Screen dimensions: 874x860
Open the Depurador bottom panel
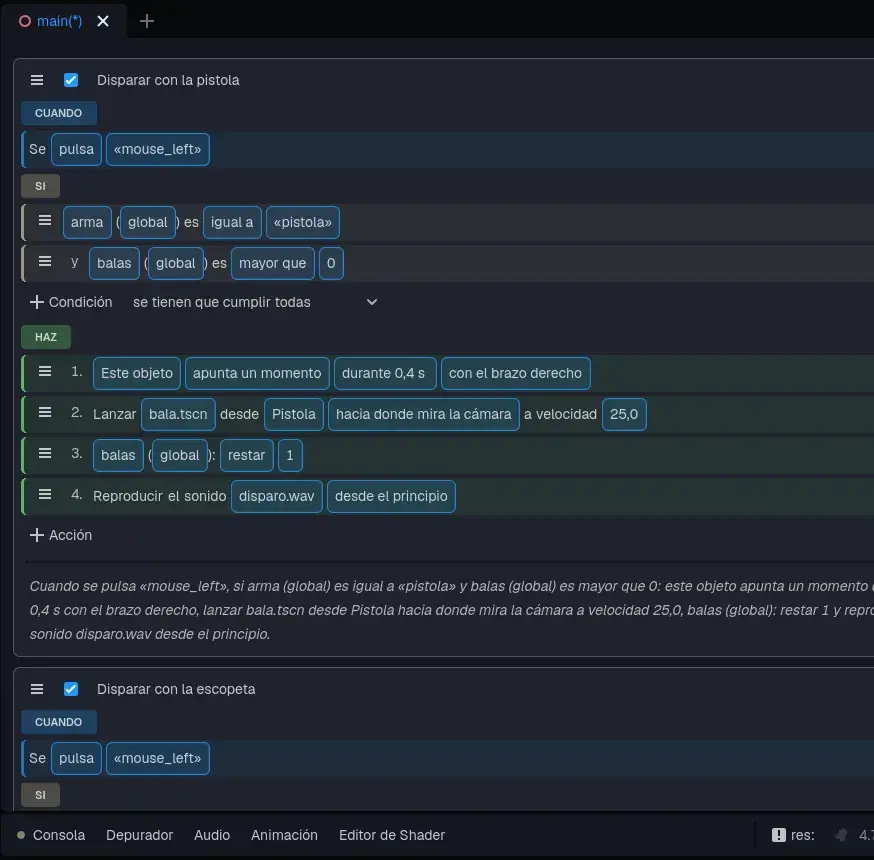(x=139, y=835)
